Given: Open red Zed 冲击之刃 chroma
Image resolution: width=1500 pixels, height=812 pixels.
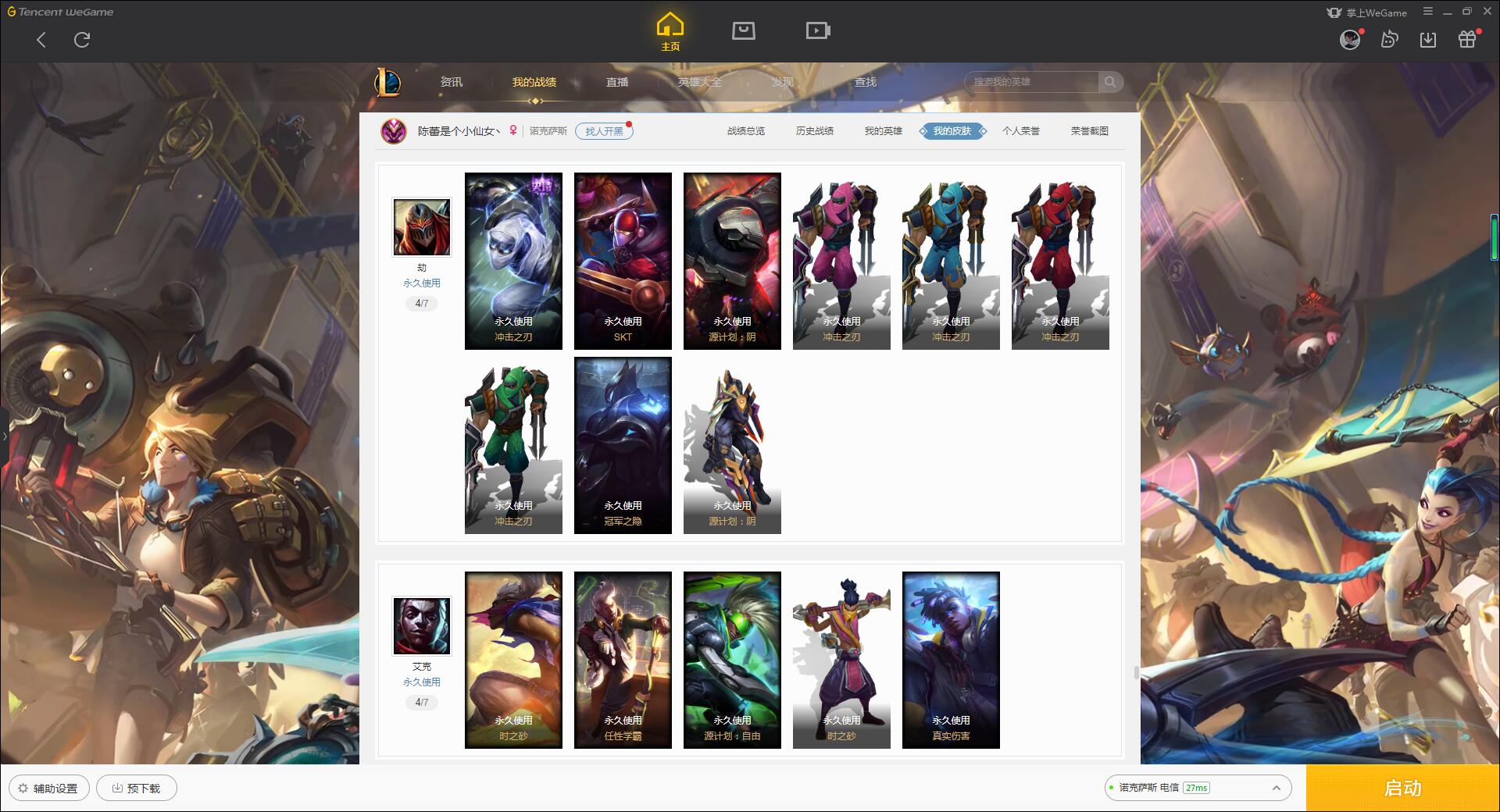Looking at the screenshot, I should click(1060, 261).
